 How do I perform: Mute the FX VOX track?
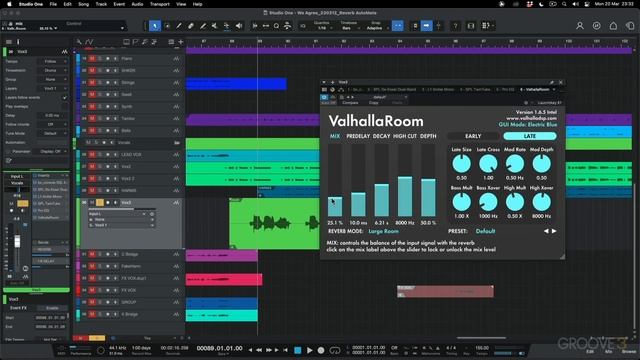click(92, 290)
